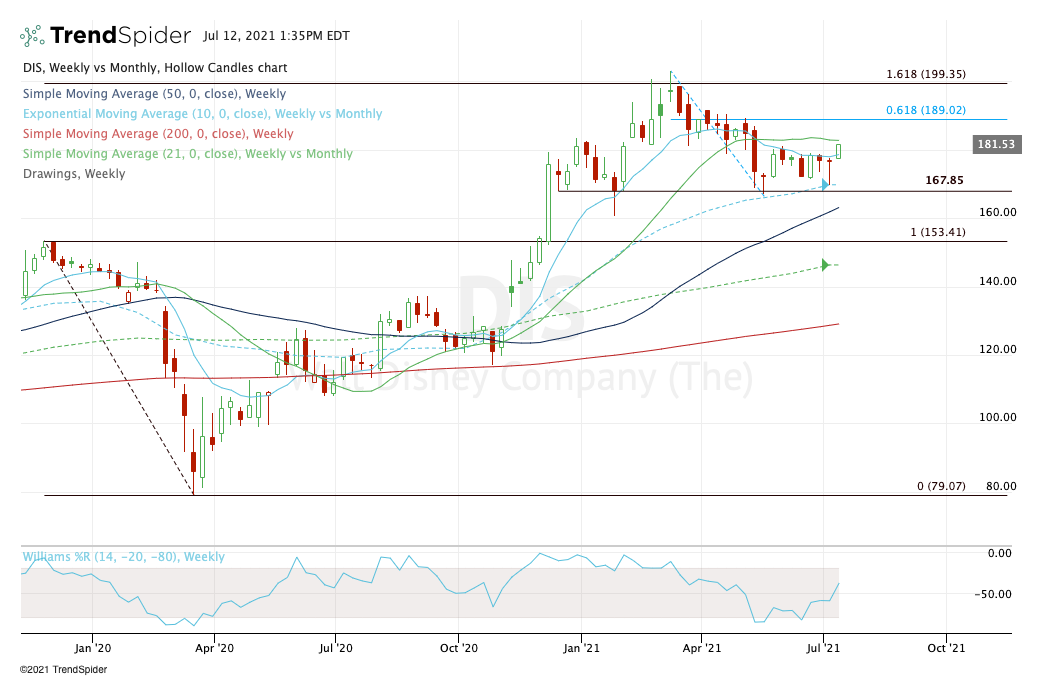Click the 'Drawings, Weekly' legend entry
The height and width of the screenshot is (679, 1042).
[x=74, y=174]
